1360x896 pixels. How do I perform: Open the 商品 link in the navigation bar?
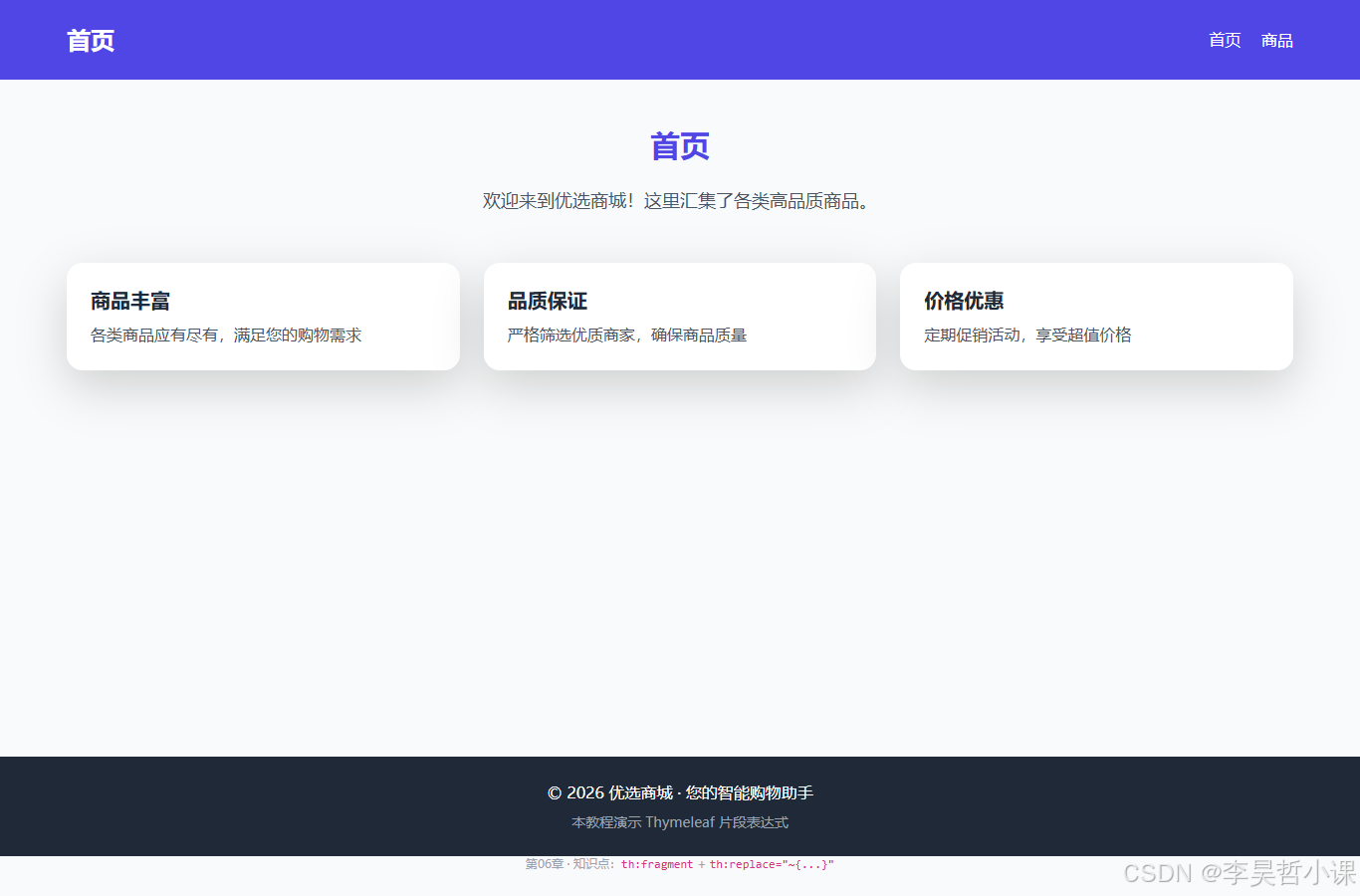point(1276,40)
